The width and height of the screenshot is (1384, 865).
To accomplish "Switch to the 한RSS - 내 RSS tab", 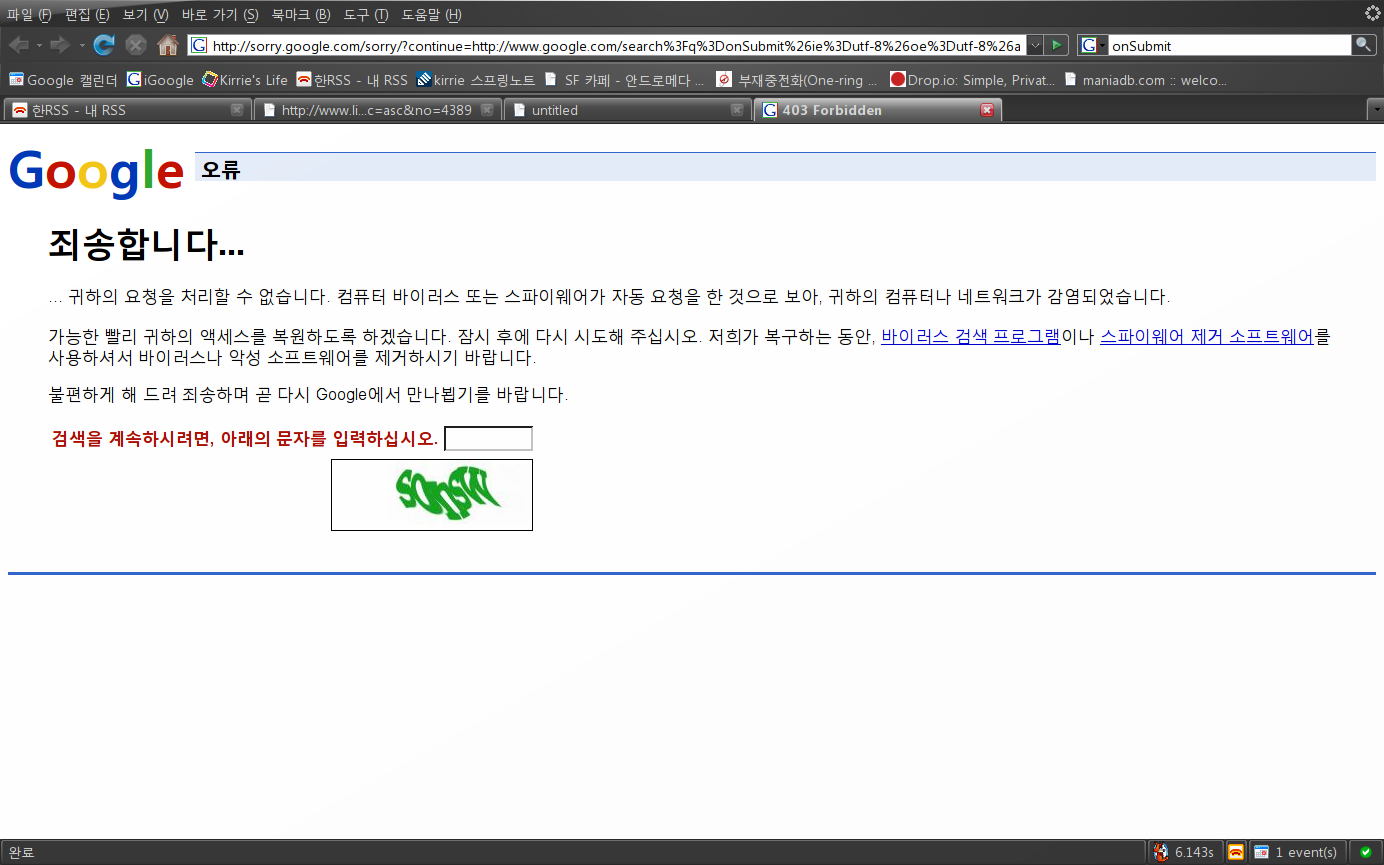I will point(126,110).
